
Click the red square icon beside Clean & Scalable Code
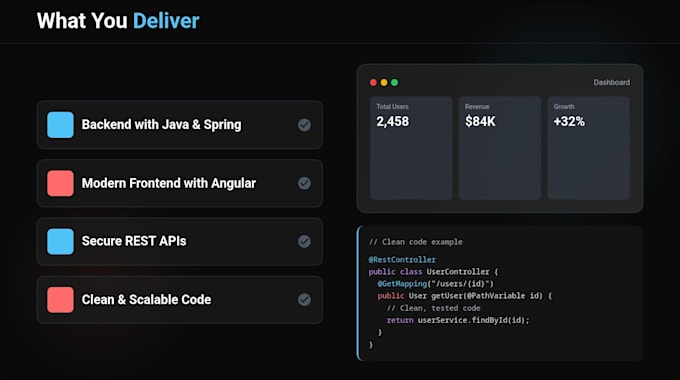point(60,299)
